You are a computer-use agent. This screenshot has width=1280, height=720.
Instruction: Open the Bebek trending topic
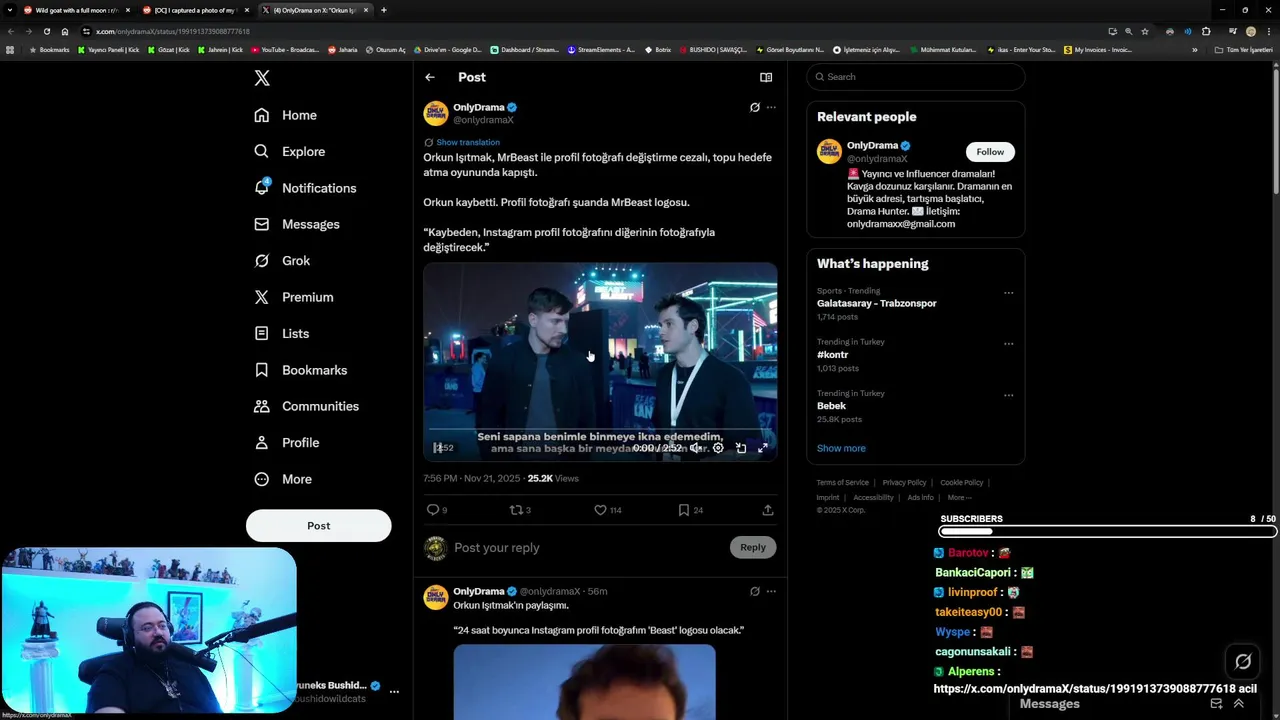[x=831, y=406]
